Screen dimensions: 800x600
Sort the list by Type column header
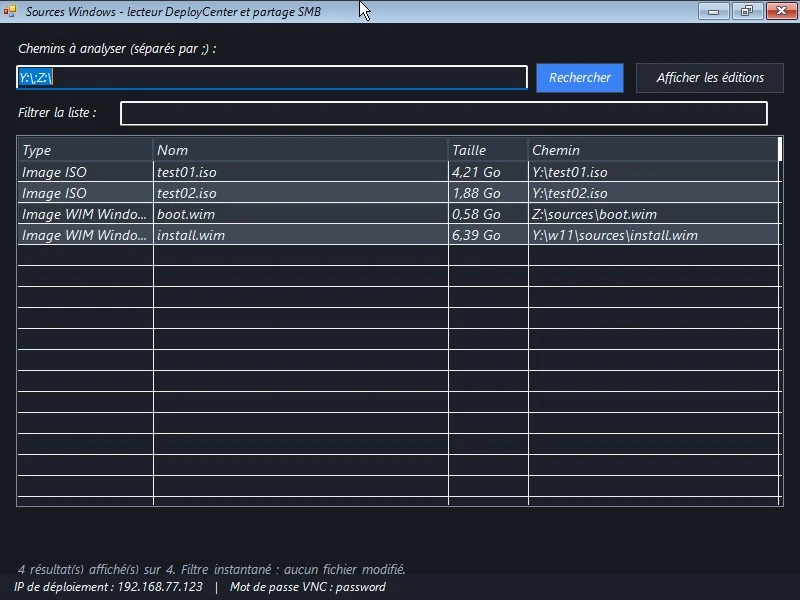coord(85,150)
